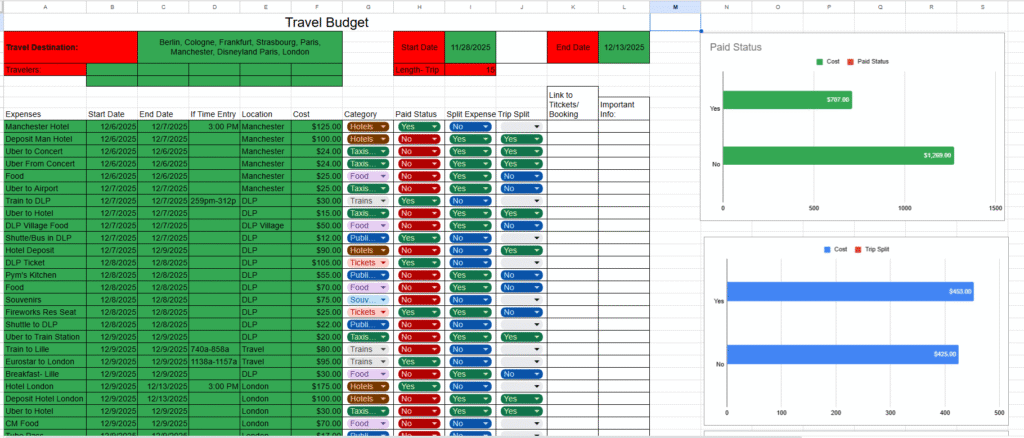Click the green Yes bar in Paid Status chart

(787, 100)
